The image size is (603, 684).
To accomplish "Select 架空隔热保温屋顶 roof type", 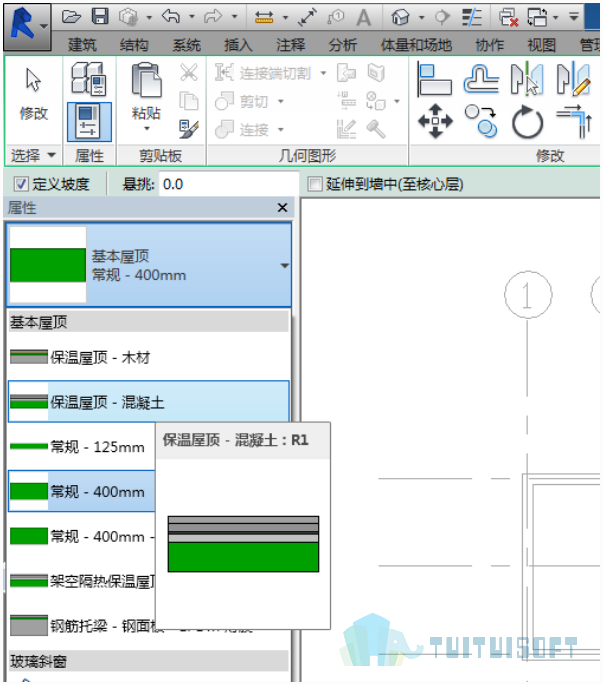I will click(82, 581).
